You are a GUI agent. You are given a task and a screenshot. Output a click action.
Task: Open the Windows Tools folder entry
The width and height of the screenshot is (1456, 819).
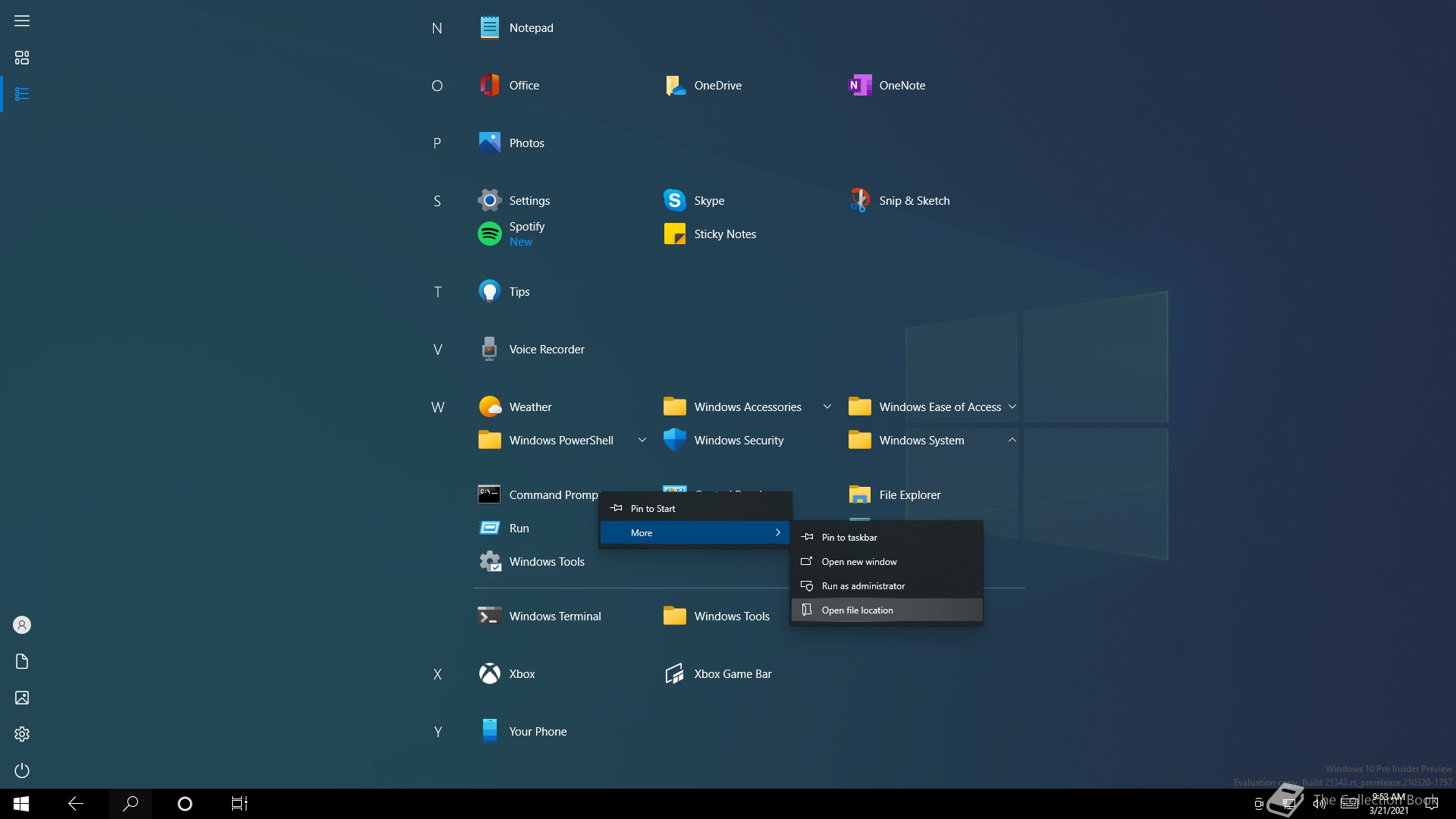pyautogui.click(x=717, y=617)
